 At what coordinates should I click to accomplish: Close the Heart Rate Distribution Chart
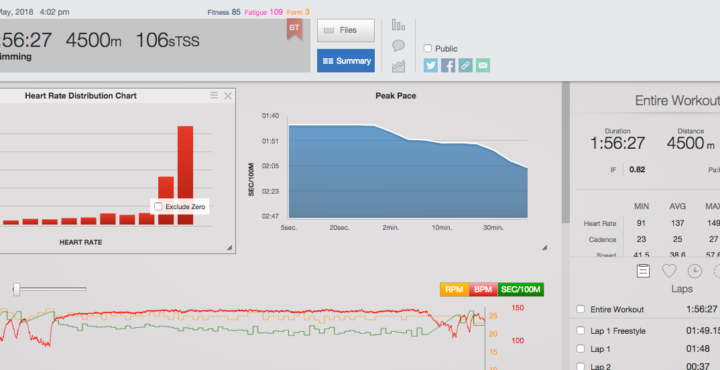coord(228,95)
